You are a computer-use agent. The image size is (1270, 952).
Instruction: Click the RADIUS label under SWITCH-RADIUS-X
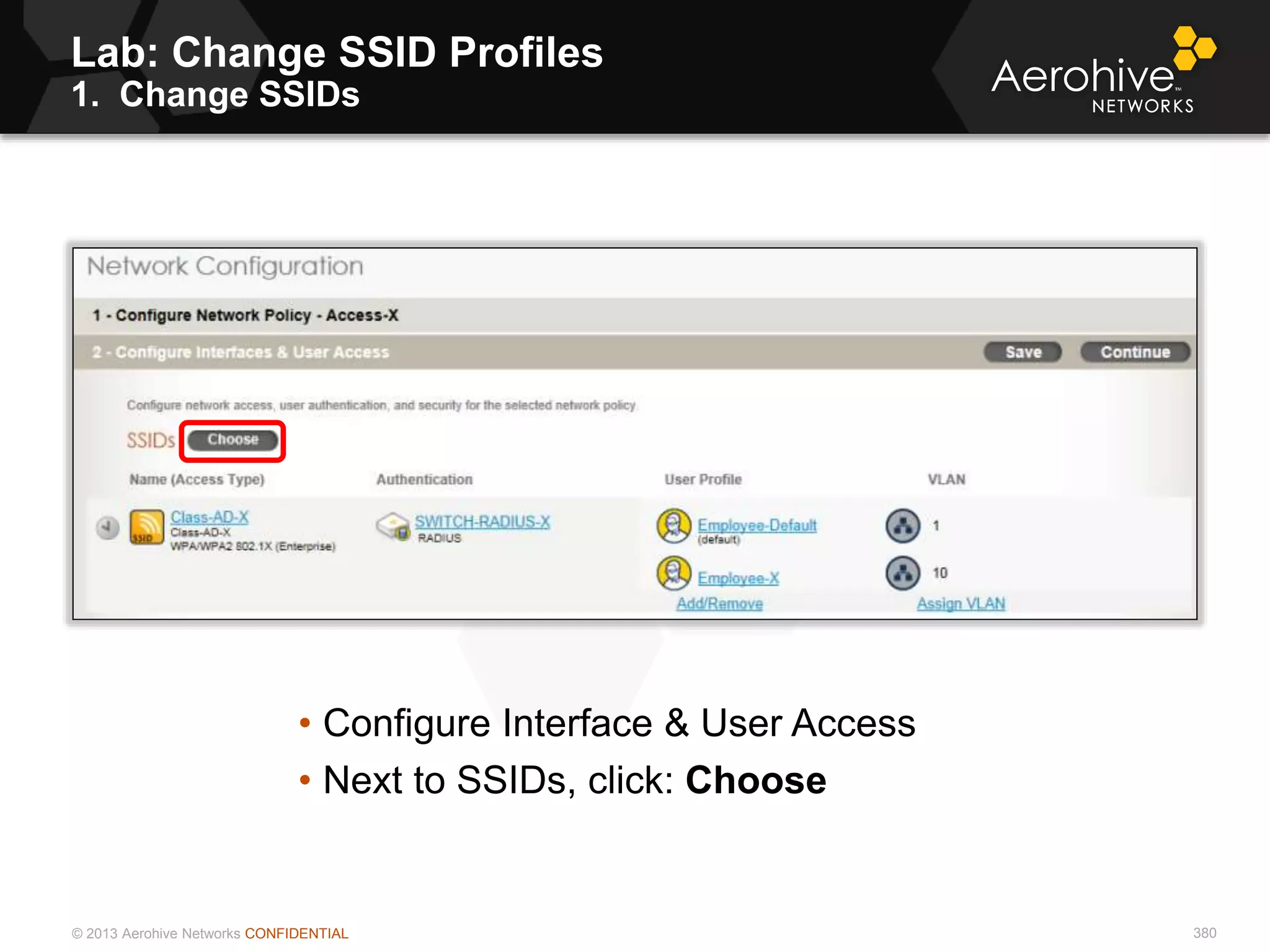pos(440,538)
